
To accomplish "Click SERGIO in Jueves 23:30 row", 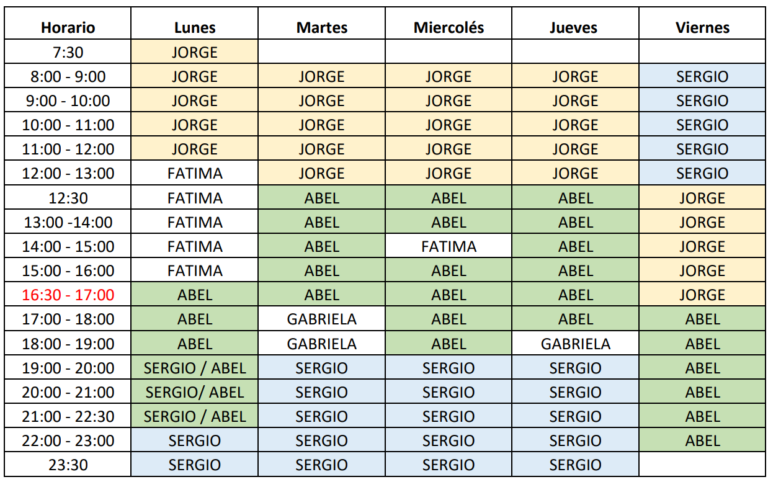I will pos(575,464).
